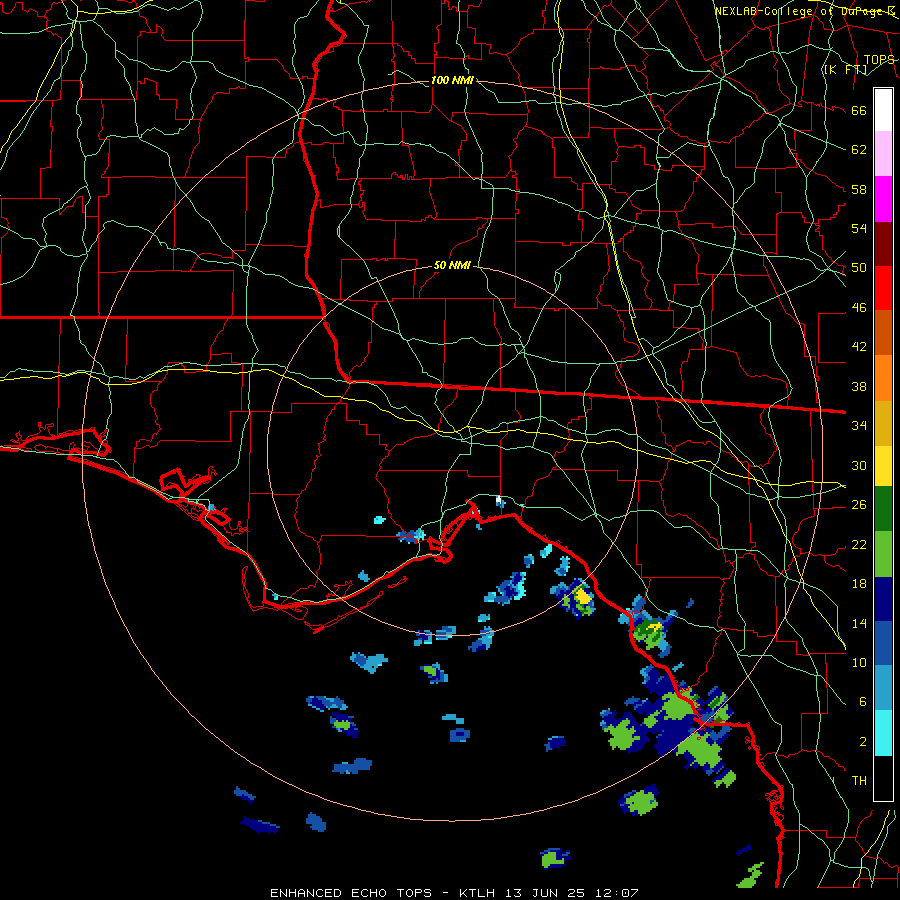Click the '46' scale value
The image size is (900, 900).
[859, 308]
